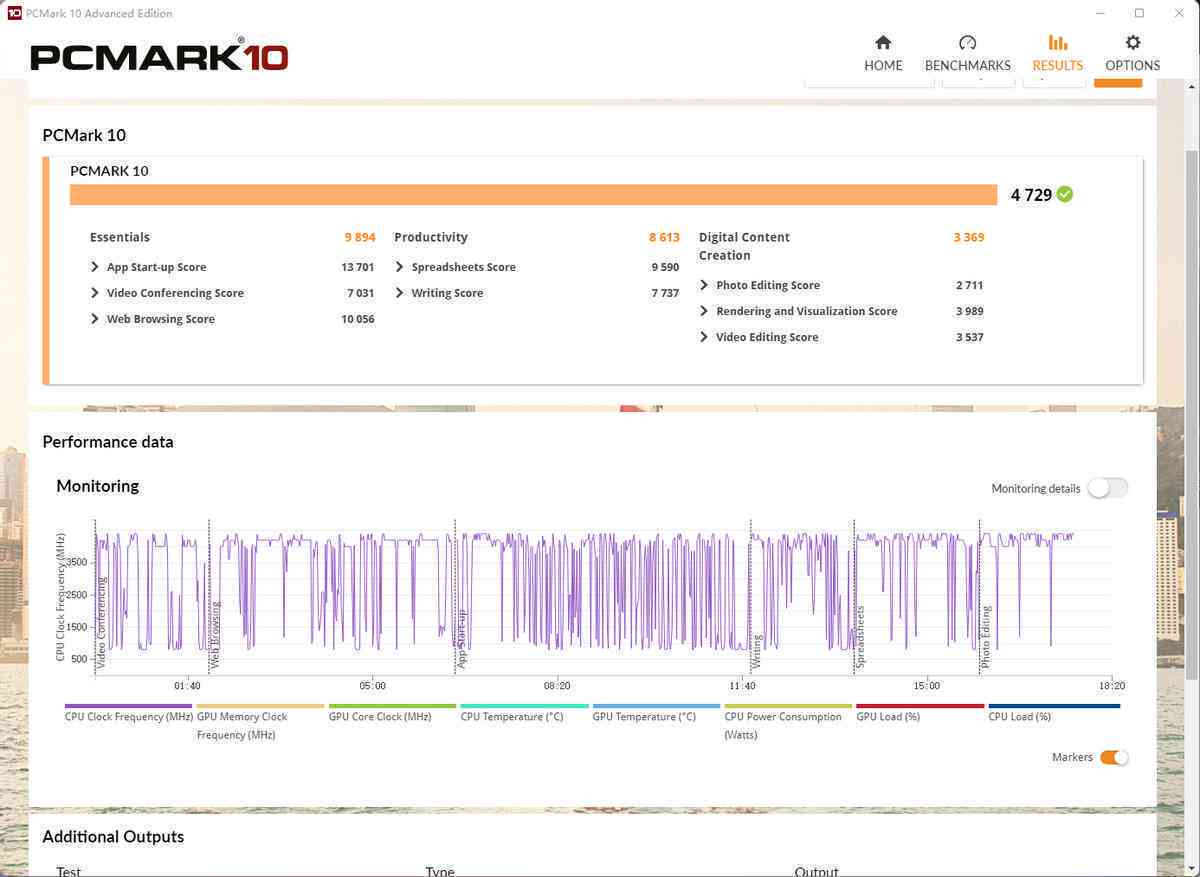The image size is (1200, 877).
Task: Click the overall score 4 729
Action: pyautogui.click(x=1031, y=195)
